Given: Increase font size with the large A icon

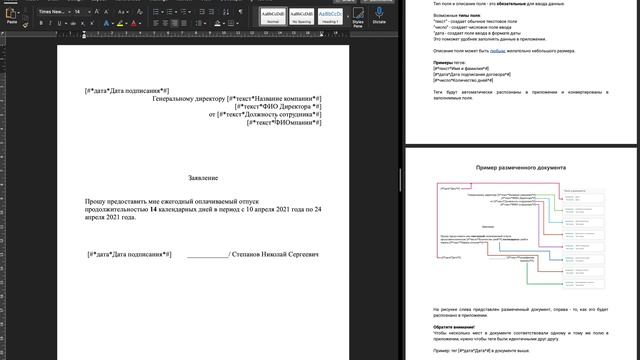Looking at the screenshot, I should (97, 12).
